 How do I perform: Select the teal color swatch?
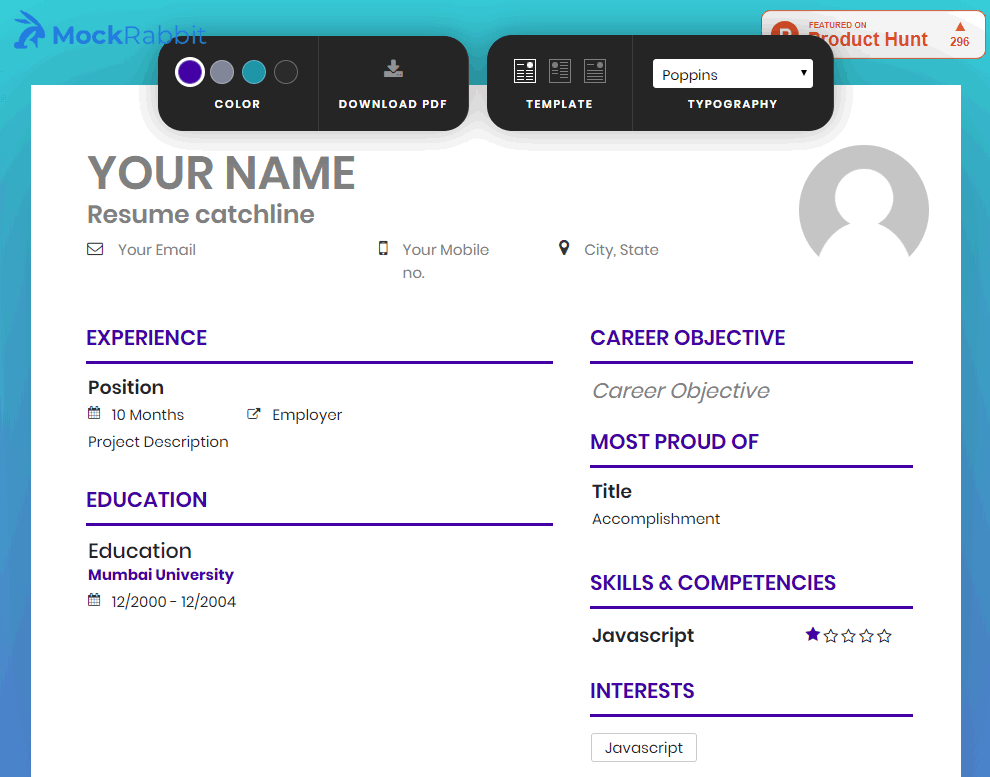pos(254,72)
